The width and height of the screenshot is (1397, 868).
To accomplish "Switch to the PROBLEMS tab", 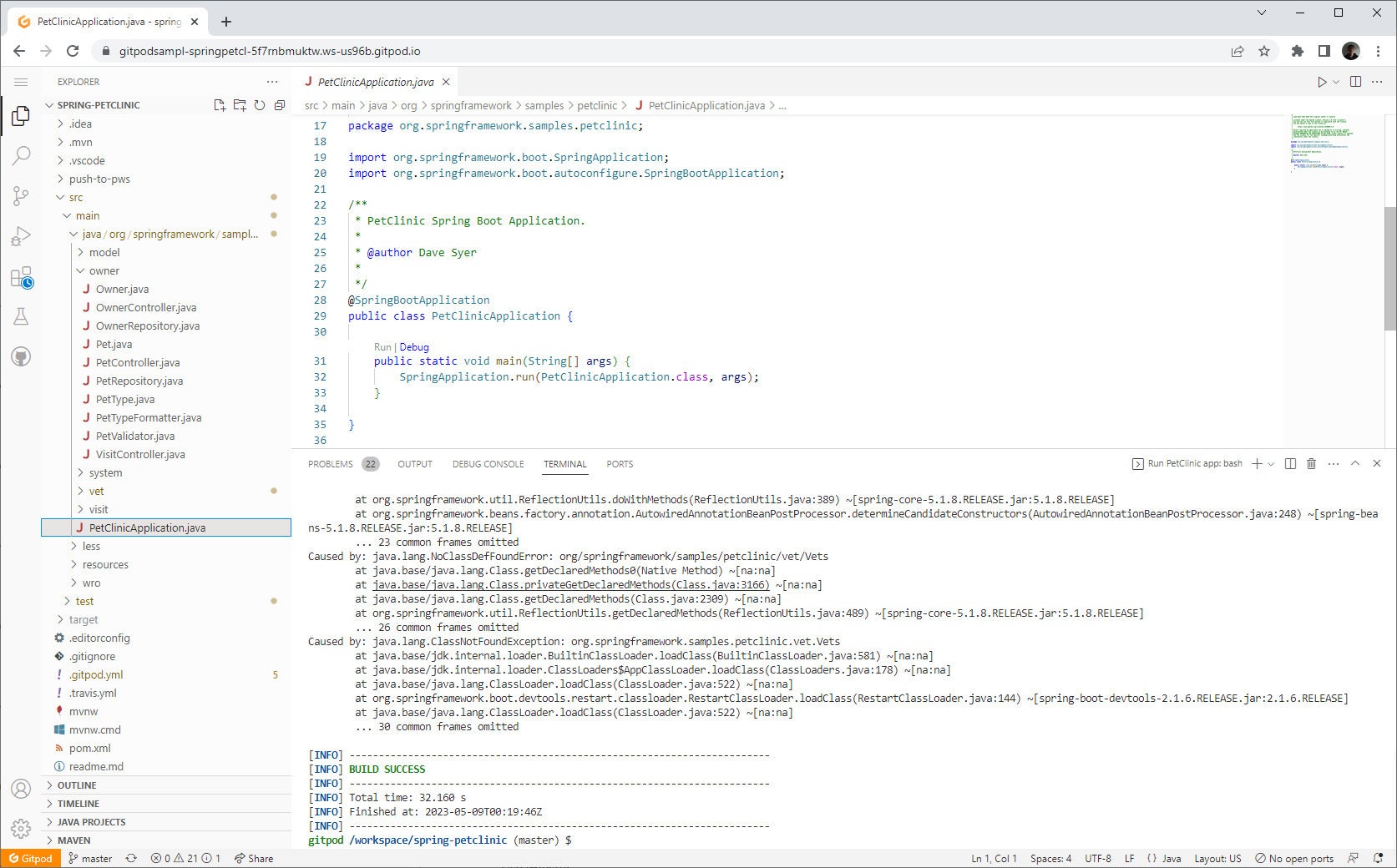I will (x=343, y=464).
